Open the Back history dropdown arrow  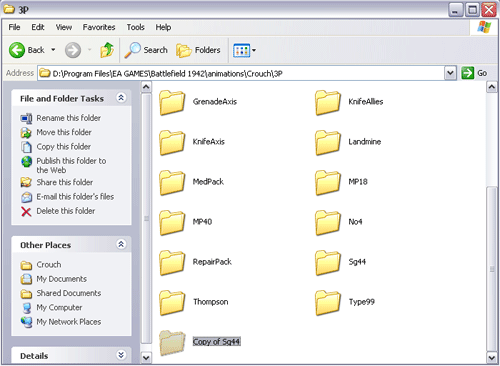coord(53,50)
